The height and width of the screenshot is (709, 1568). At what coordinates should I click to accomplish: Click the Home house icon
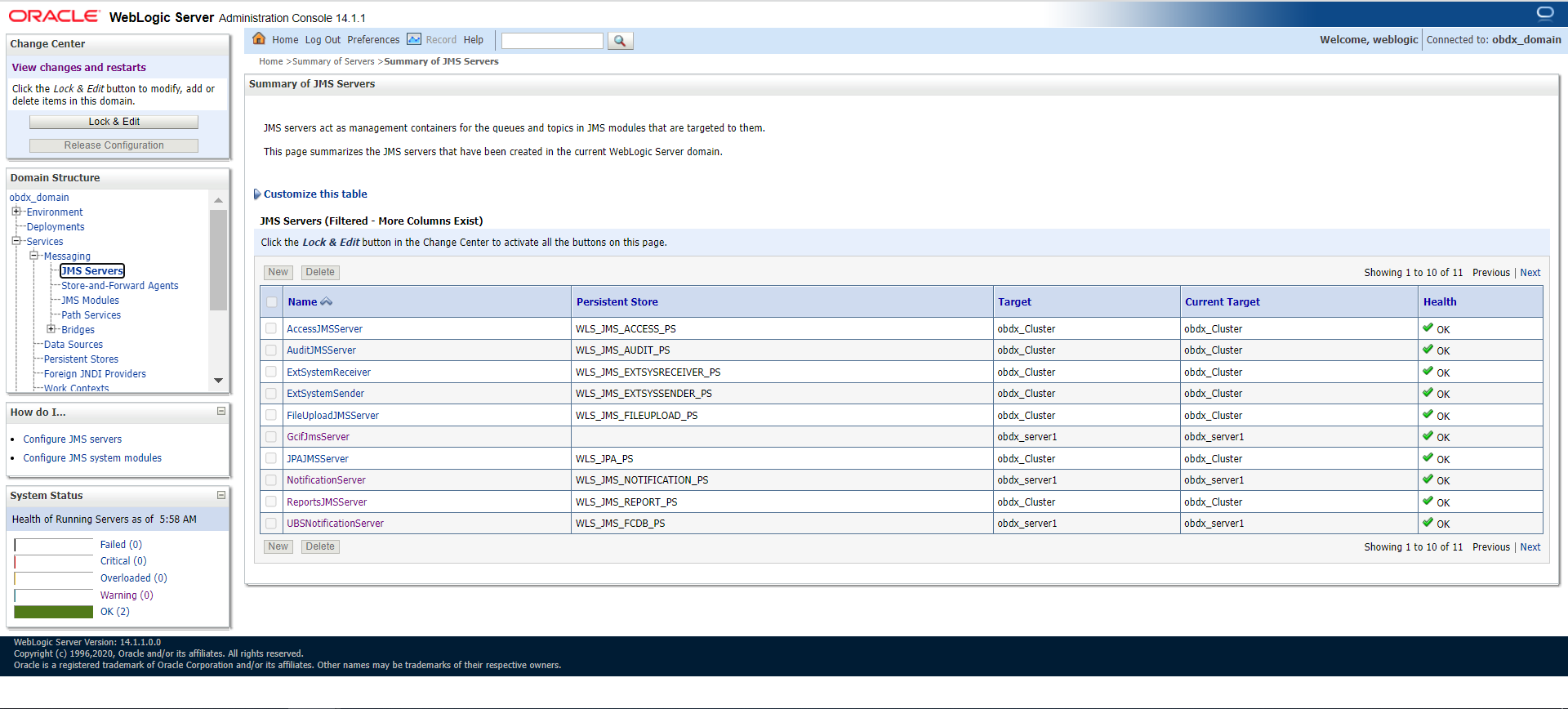(259, 38)
